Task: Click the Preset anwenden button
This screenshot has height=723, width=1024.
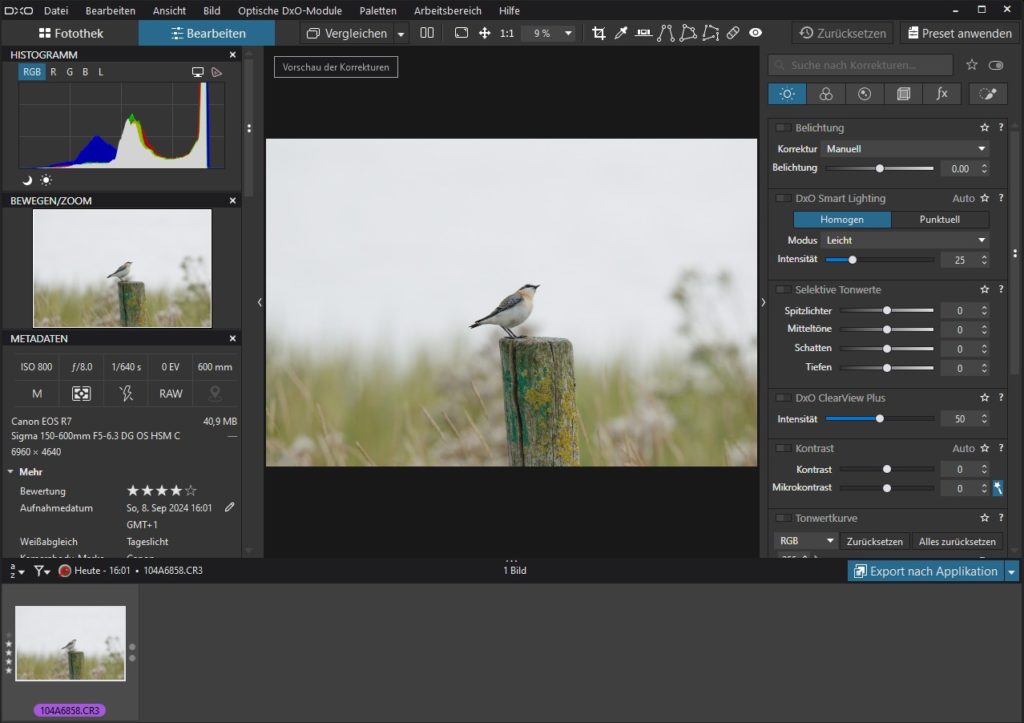Action: pyautogui.click(x=959, y=33)
